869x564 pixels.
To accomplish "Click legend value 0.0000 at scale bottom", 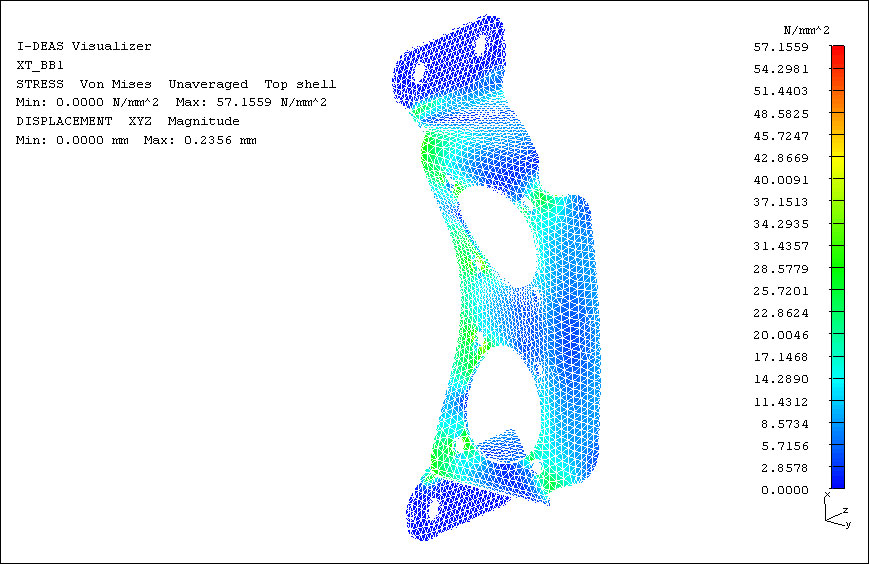I will coord(785,490).
